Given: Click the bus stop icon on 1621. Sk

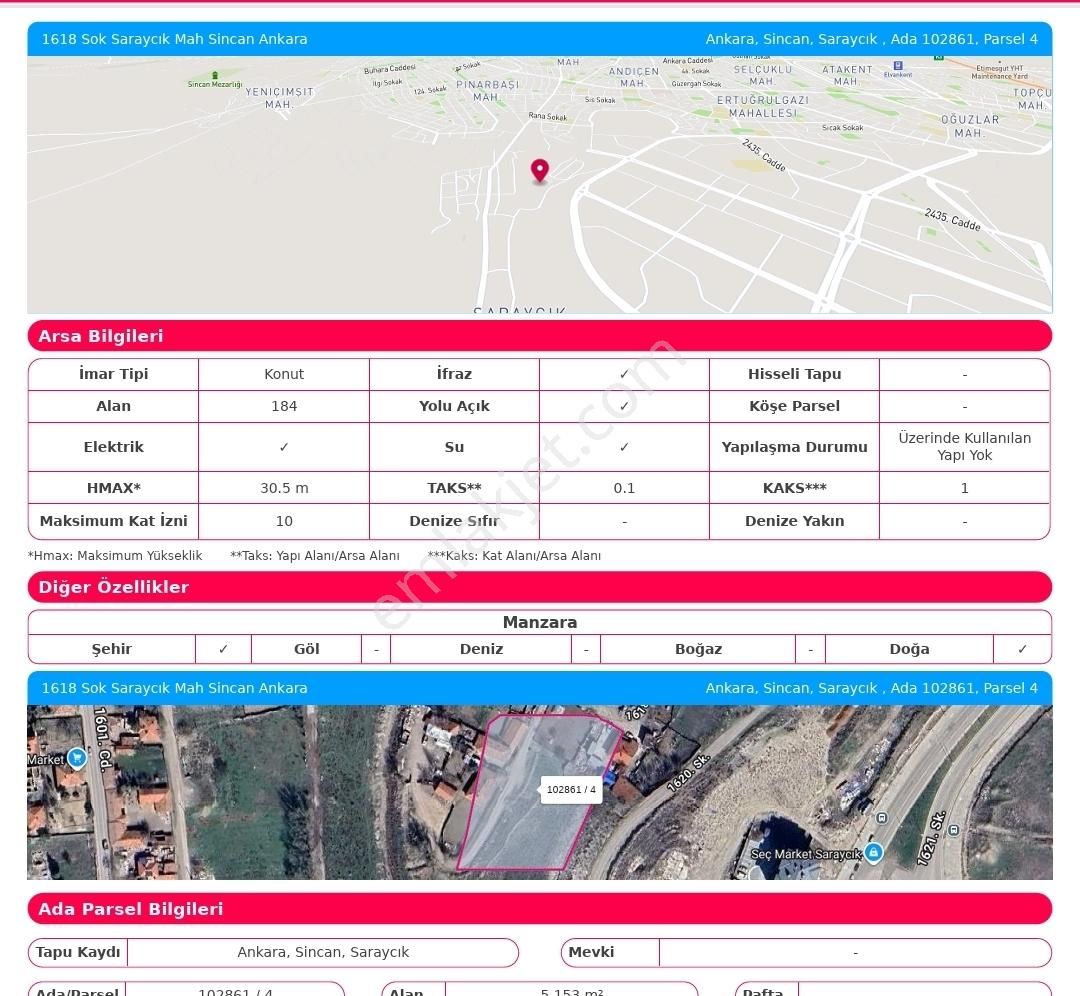Looking at the screenshot, I should (953, 829).
